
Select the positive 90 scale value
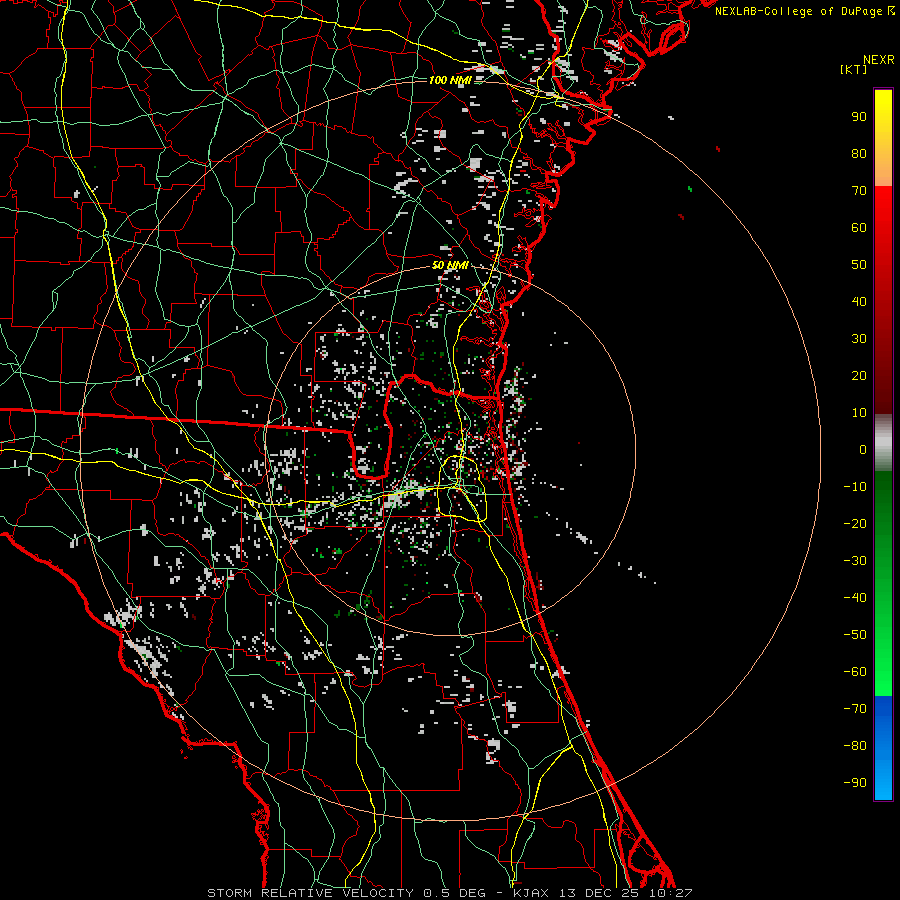pyautogui.click(x=859, y=117)
